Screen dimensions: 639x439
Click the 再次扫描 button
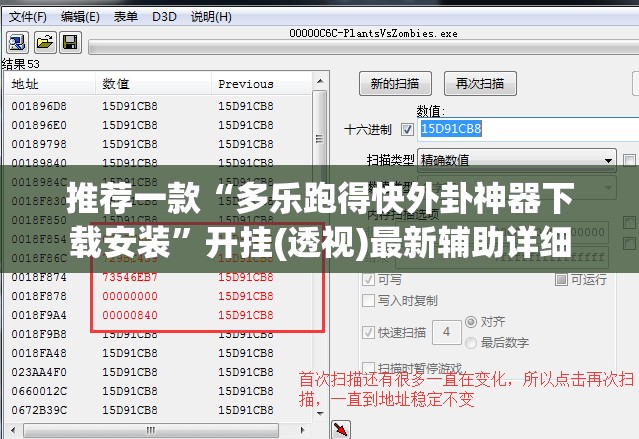(x=480, y=84)
